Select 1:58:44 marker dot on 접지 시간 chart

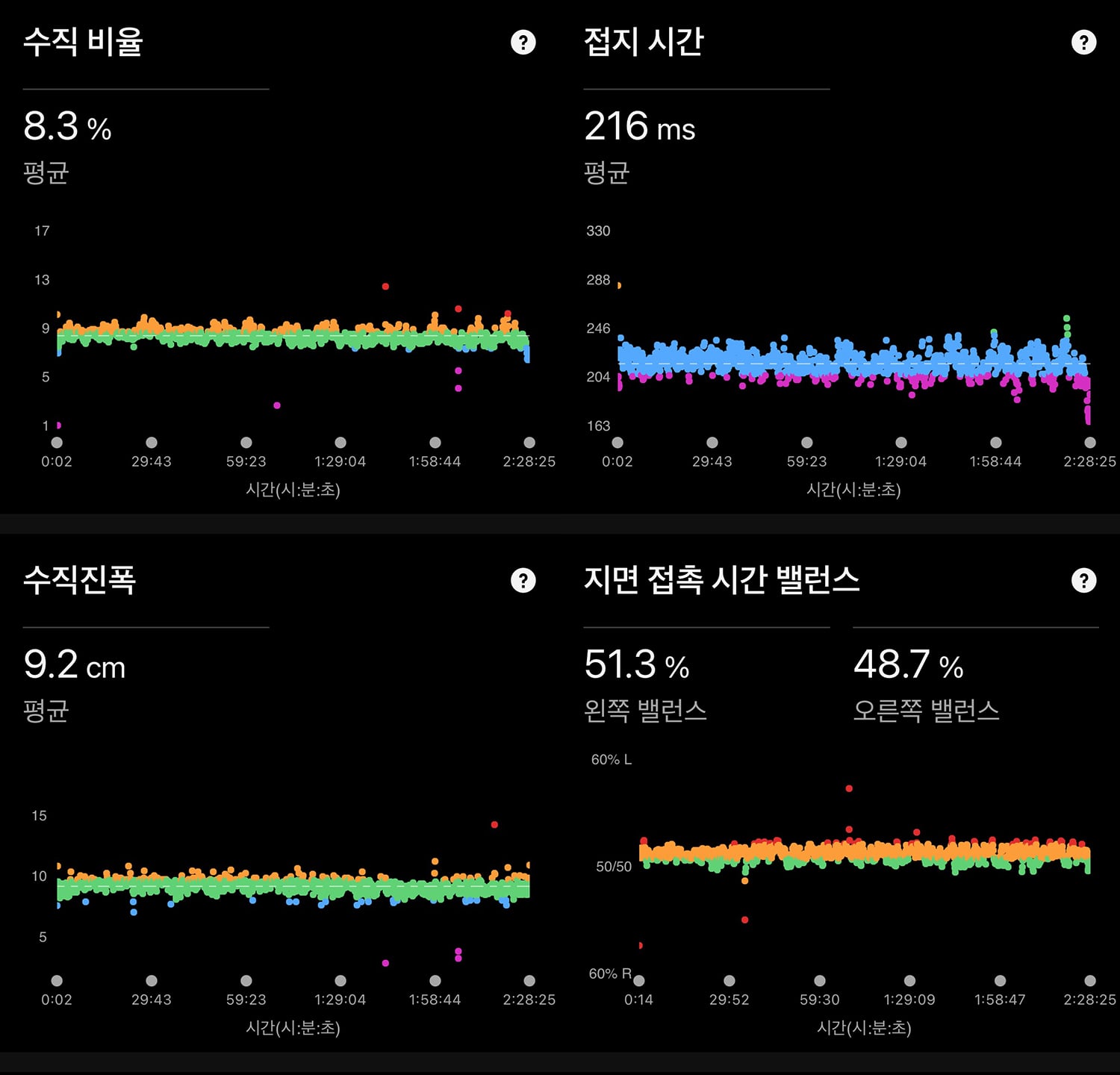(x=996, y=443)
